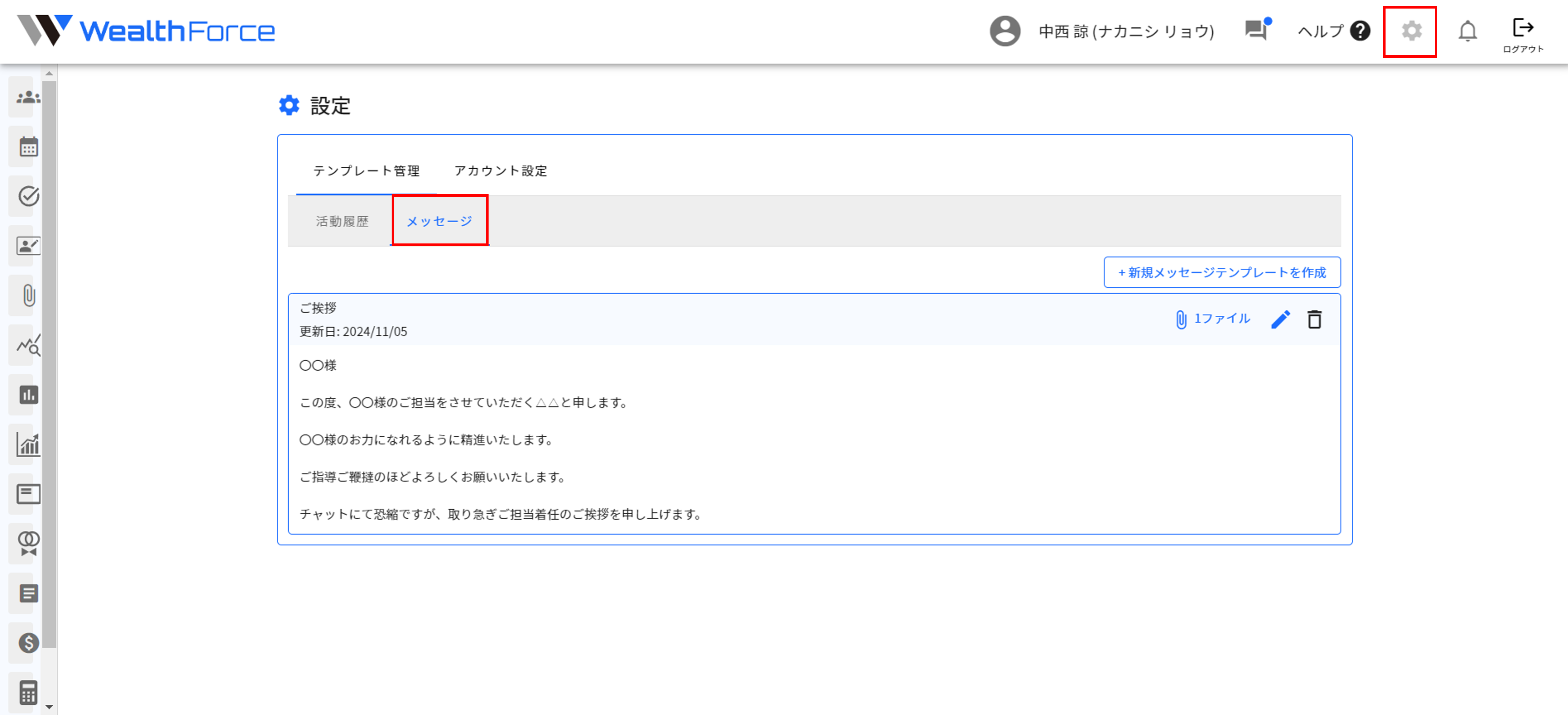The image size is (1568, 715).
Task: Open the calendar sidebar icon
Action: click(28, 147)
